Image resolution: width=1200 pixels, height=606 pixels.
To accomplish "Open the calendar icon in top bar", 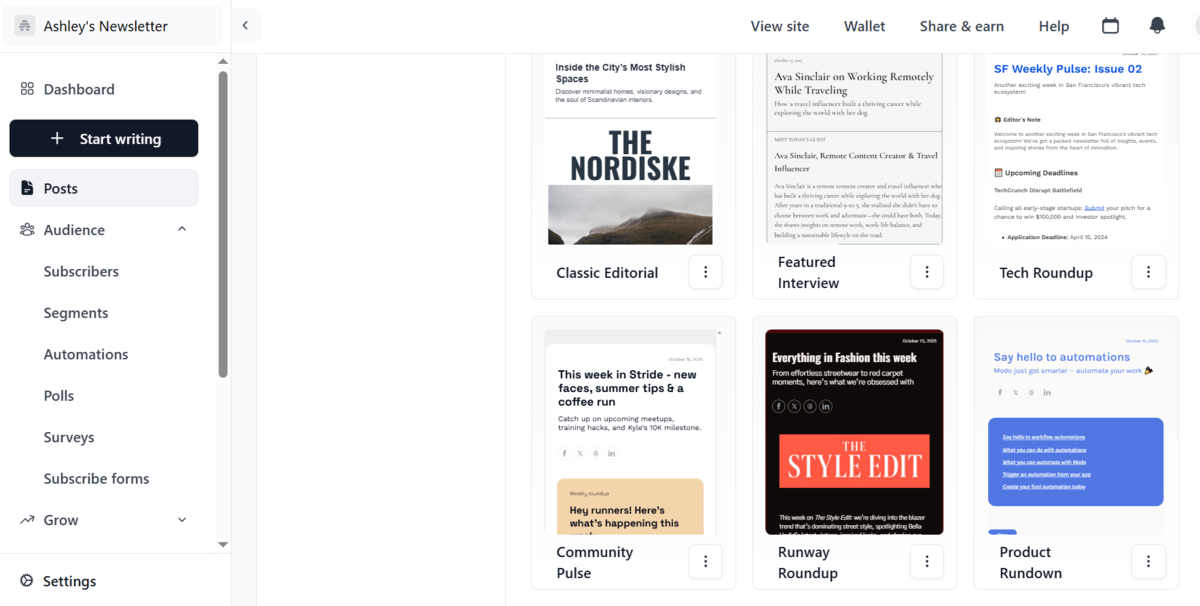I will click(x=1110, y=26).
